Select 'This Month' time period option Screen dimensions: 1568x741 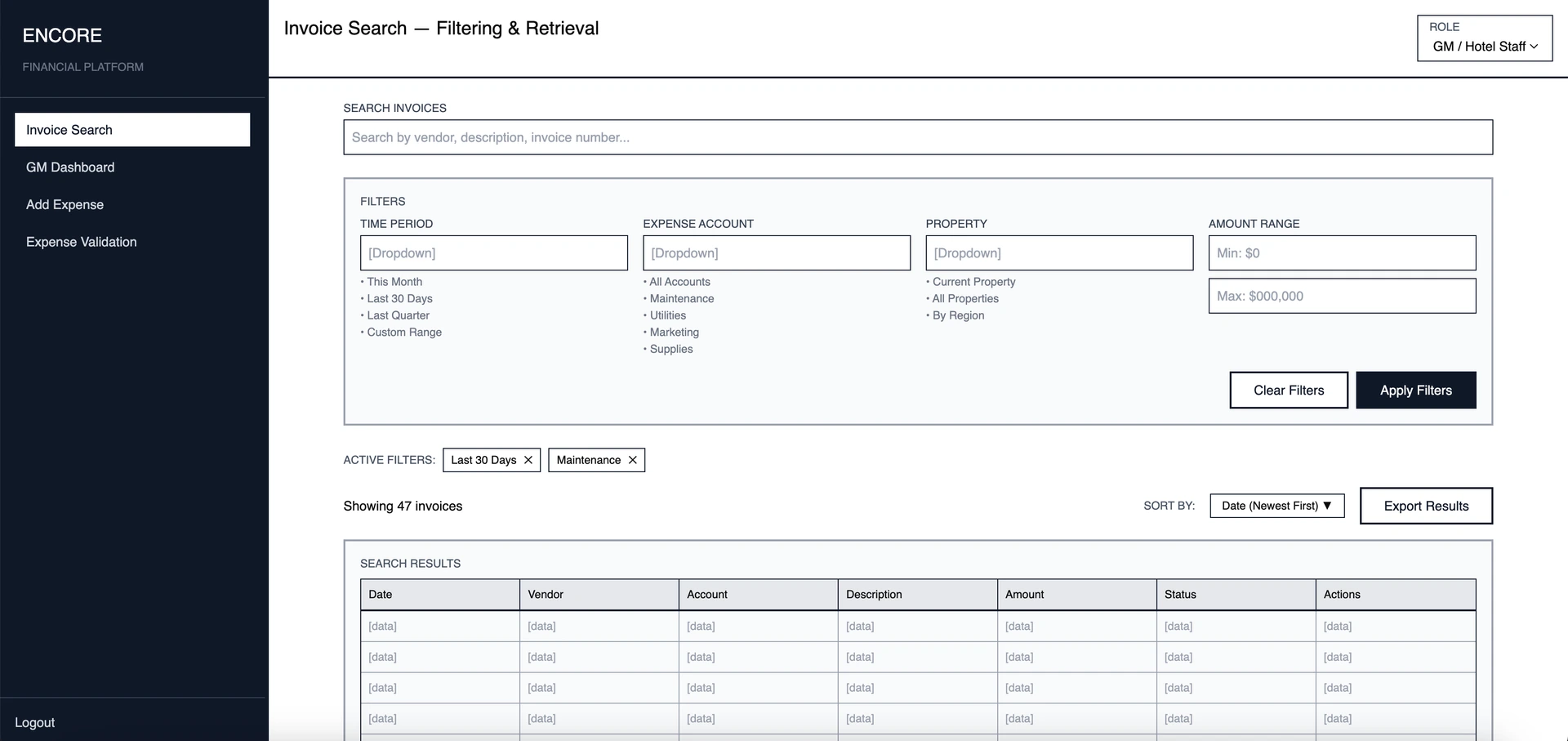tap(394, 281)
